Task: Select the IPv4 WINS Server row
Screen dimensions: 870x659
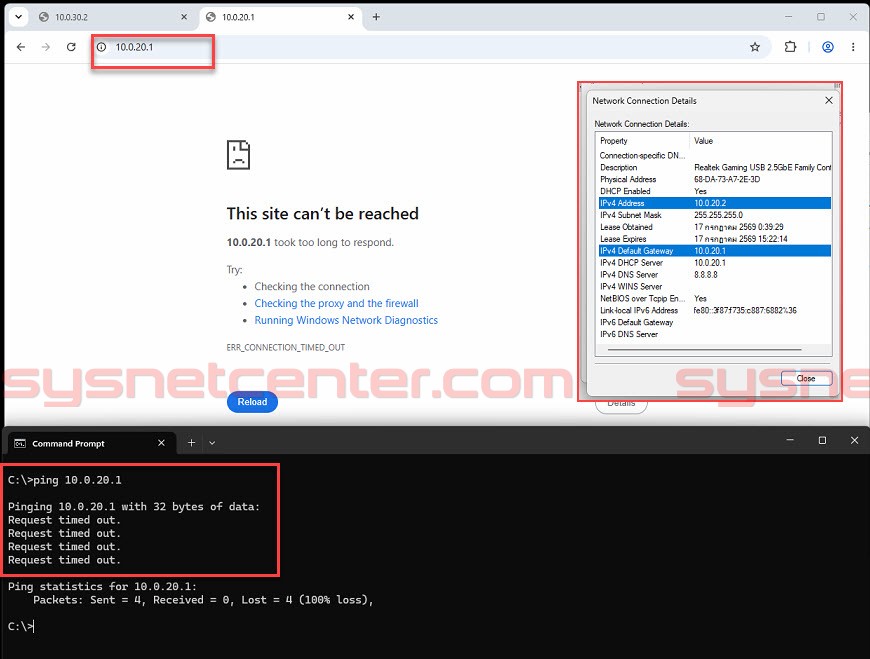Action: (x=715, y=286)
